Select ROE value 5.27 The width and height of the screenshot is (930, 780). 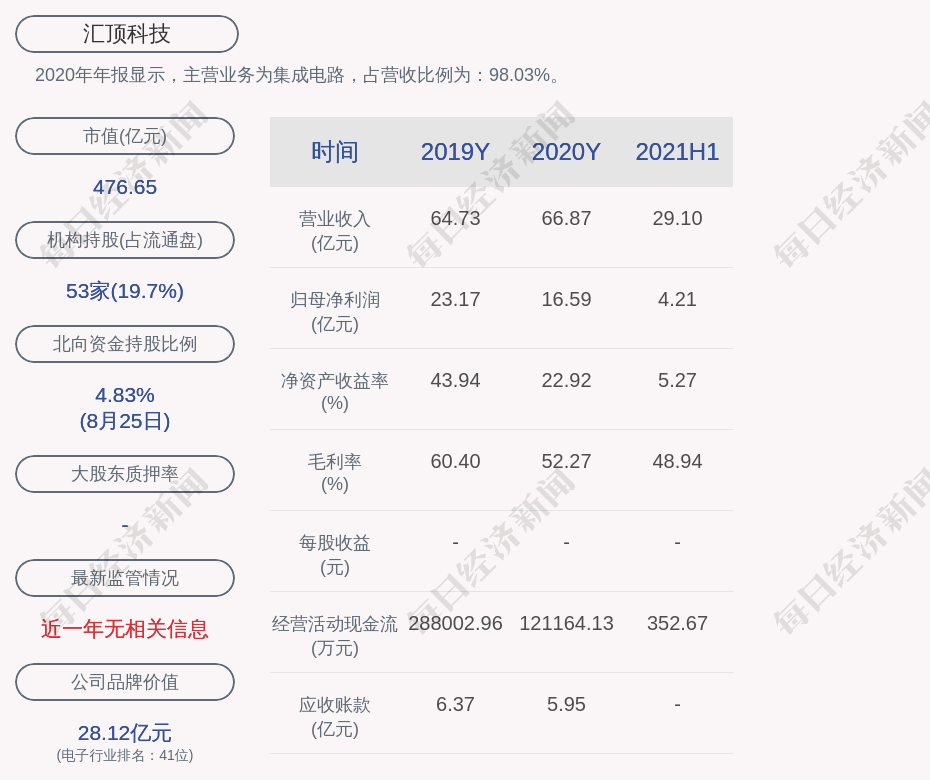pos(677,380)
